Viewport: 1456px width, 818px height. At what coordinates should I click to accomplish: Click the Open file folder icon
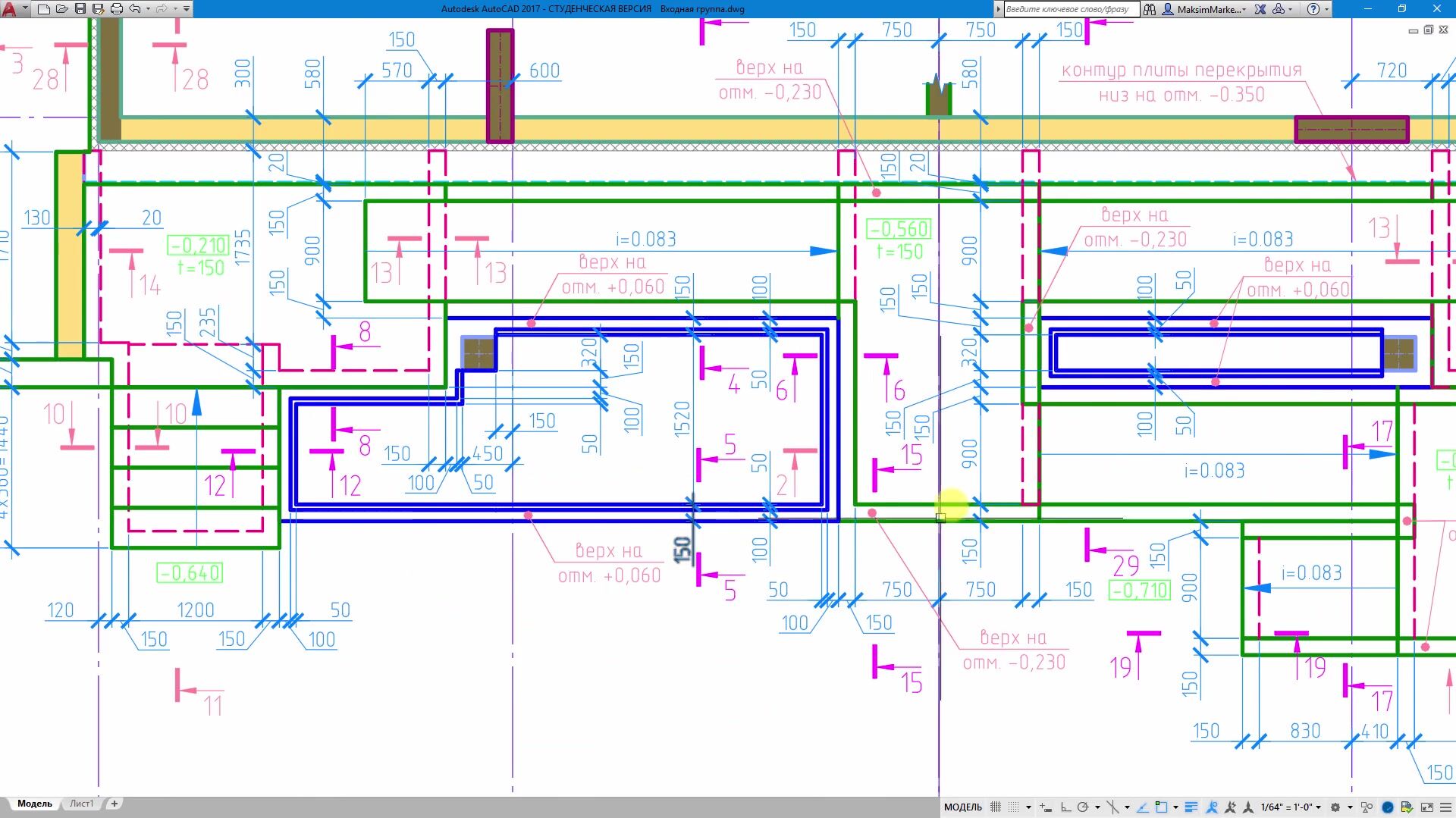(62, 9)
